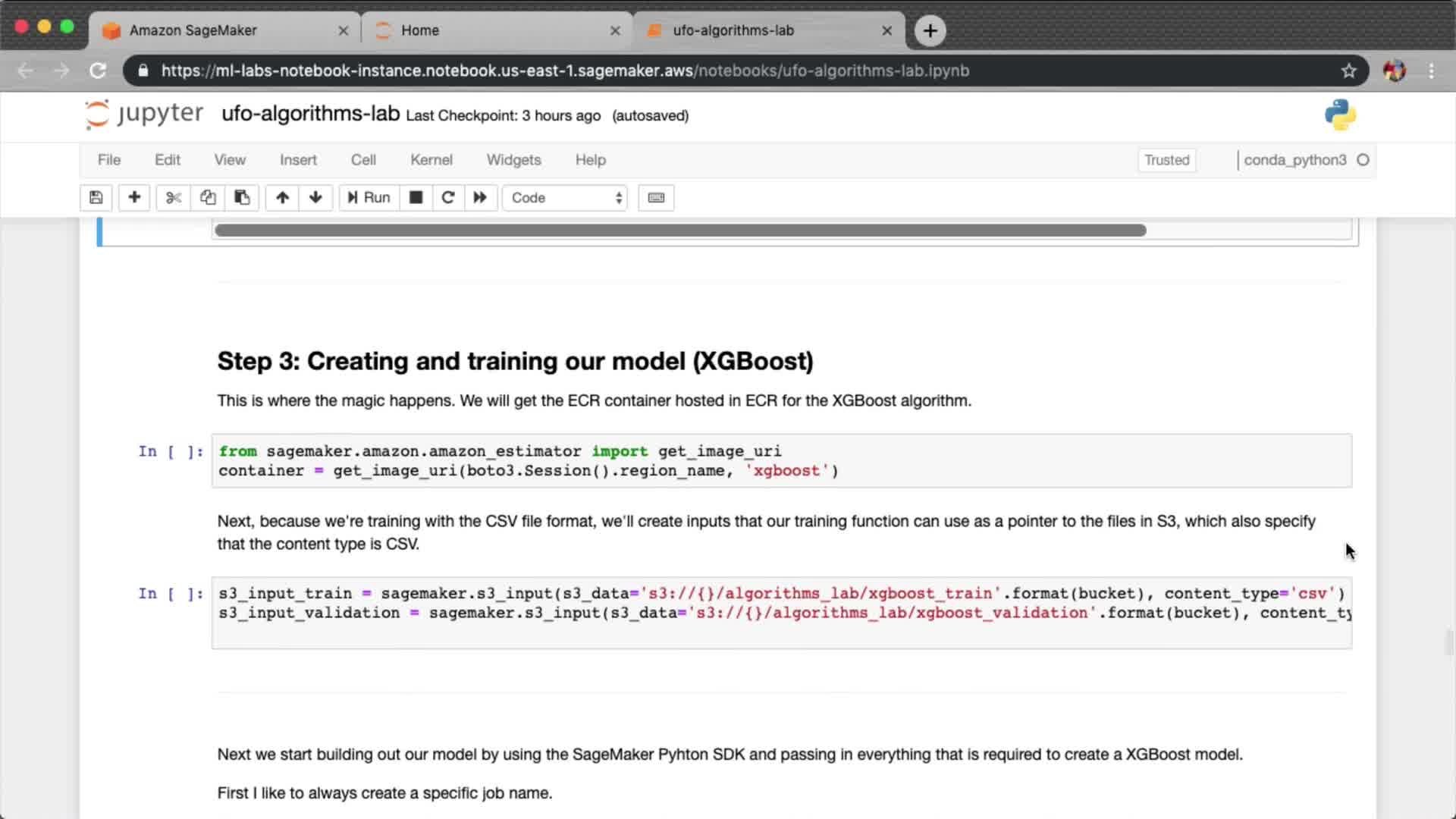
Task: Open the command palette keyboard icon
Action: point(656,198)
